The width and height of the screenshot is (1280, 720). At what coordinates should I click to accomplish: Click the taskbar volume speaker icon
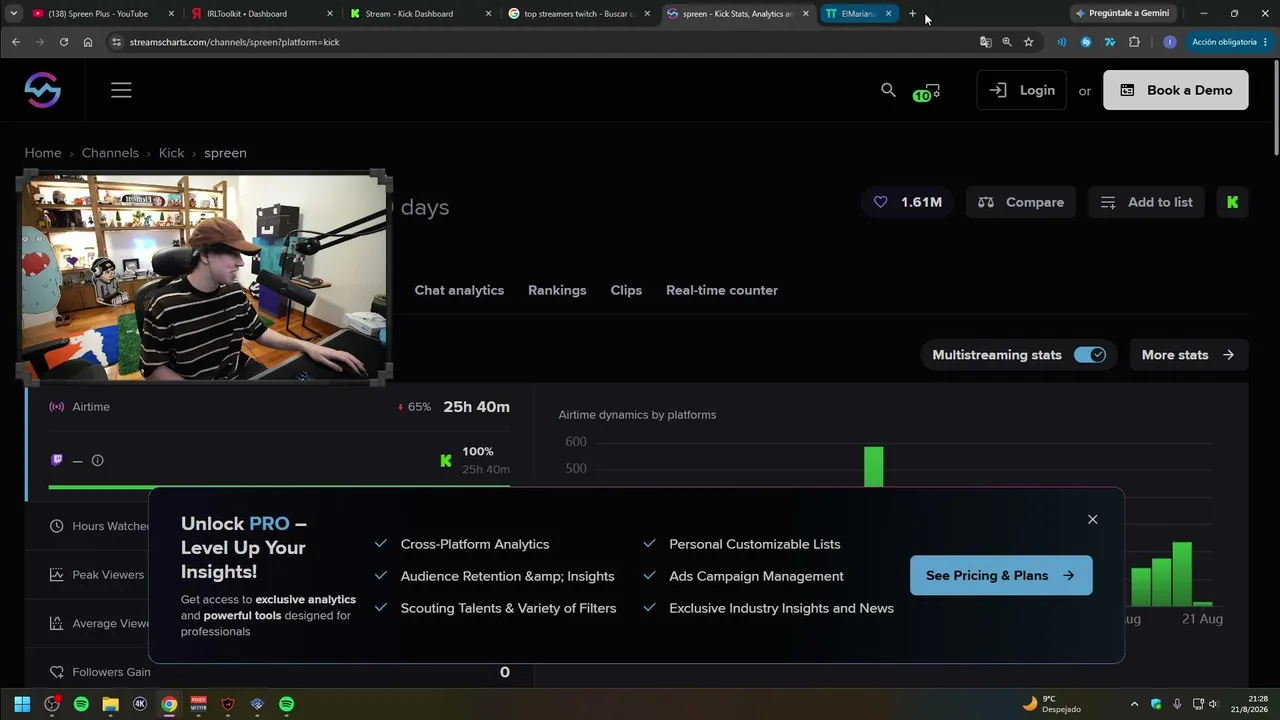click(1214, 704)
